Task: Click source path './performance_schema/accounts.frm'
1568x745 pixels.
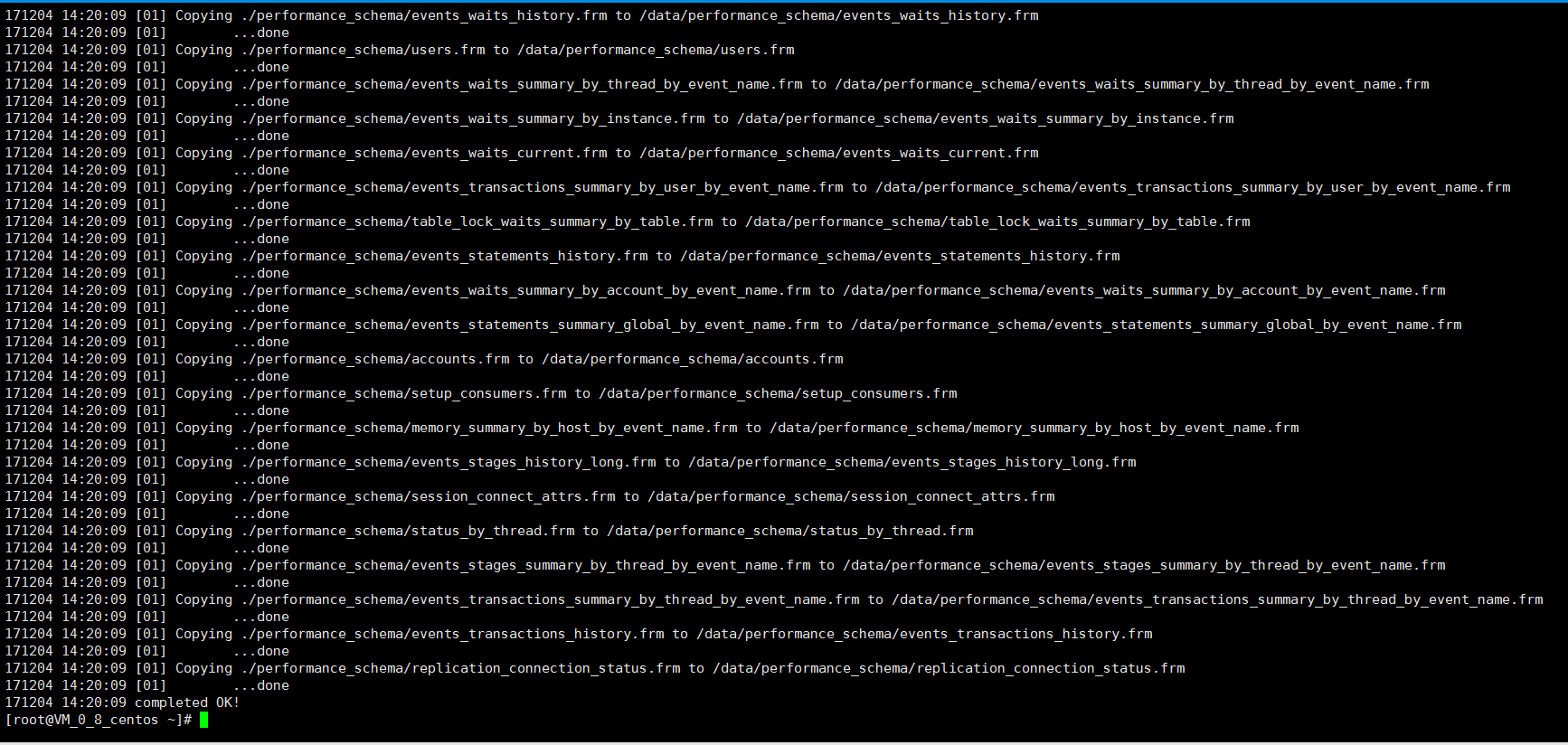Action: point(375,359)
